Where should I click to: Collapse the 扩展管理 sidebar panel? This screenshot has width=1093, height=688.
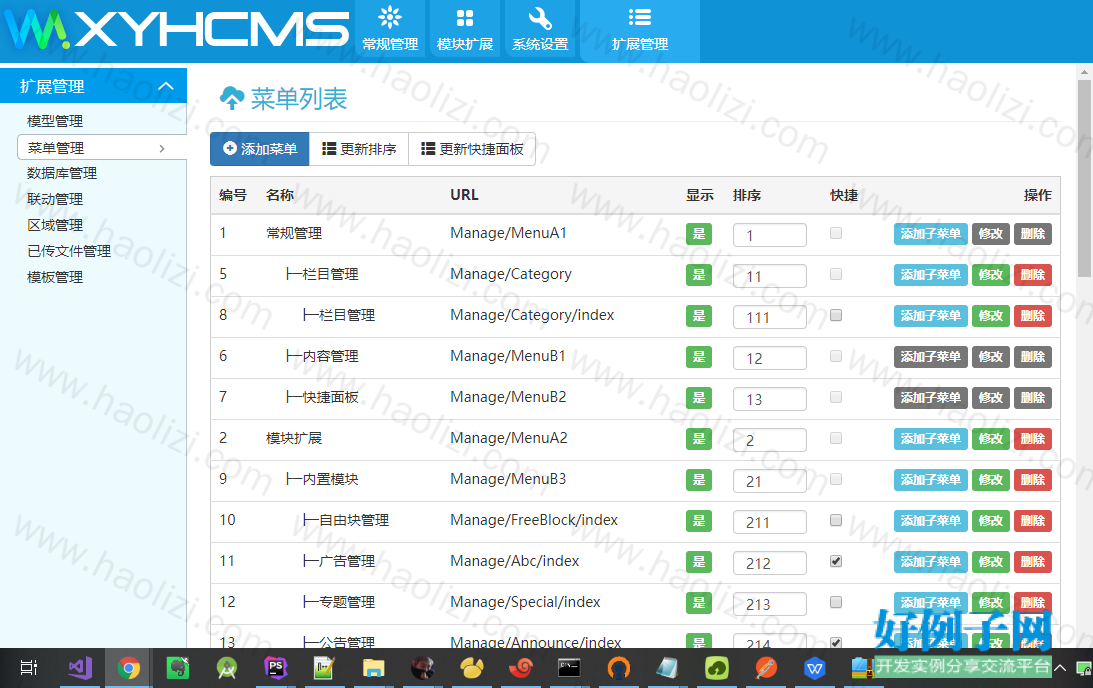point(166,86)
